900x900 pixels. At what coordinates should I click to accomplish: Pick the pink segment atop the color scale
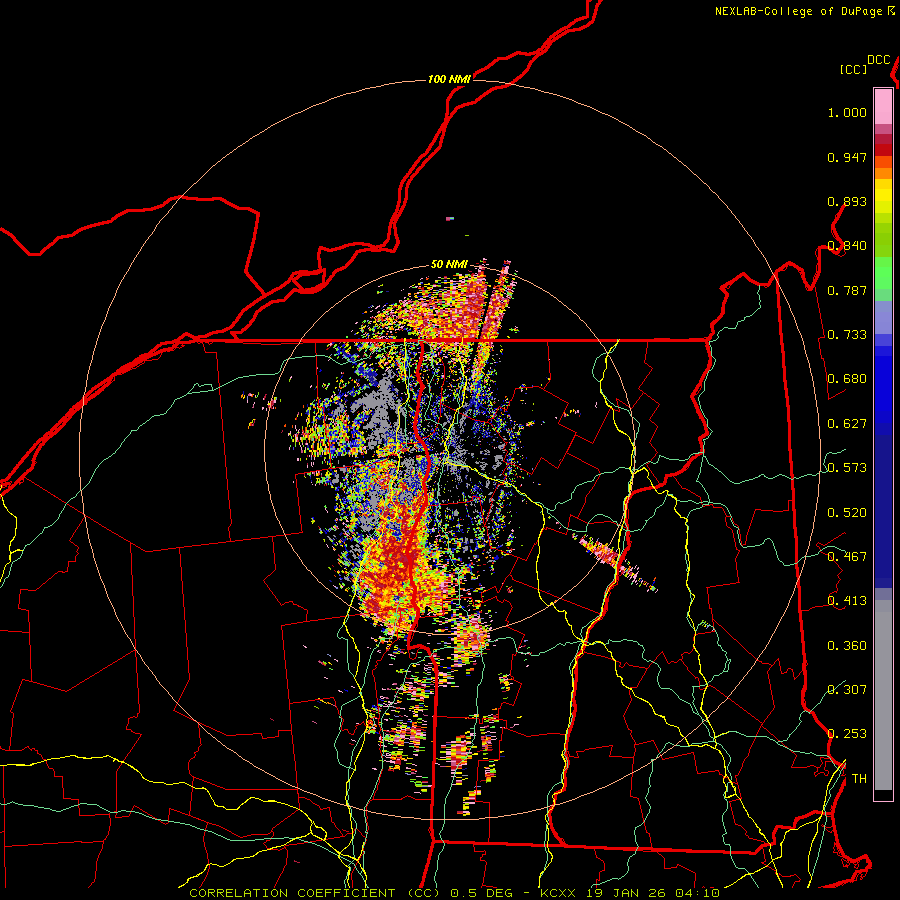883,107
